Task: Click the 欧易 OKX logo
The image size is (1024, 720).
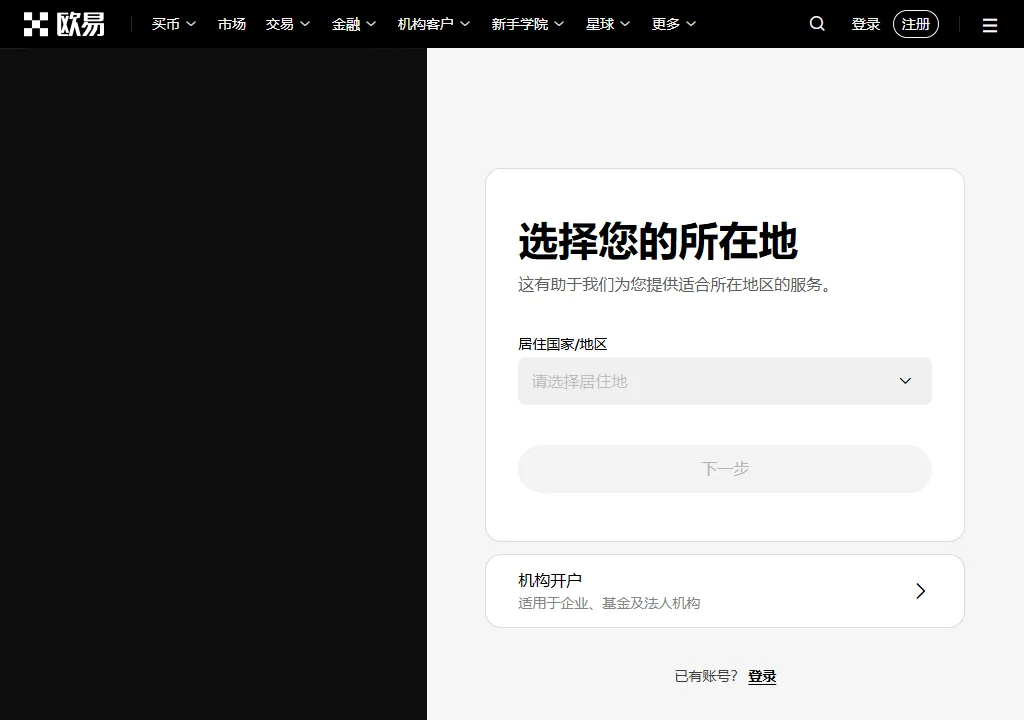Action: pos(64,24)
